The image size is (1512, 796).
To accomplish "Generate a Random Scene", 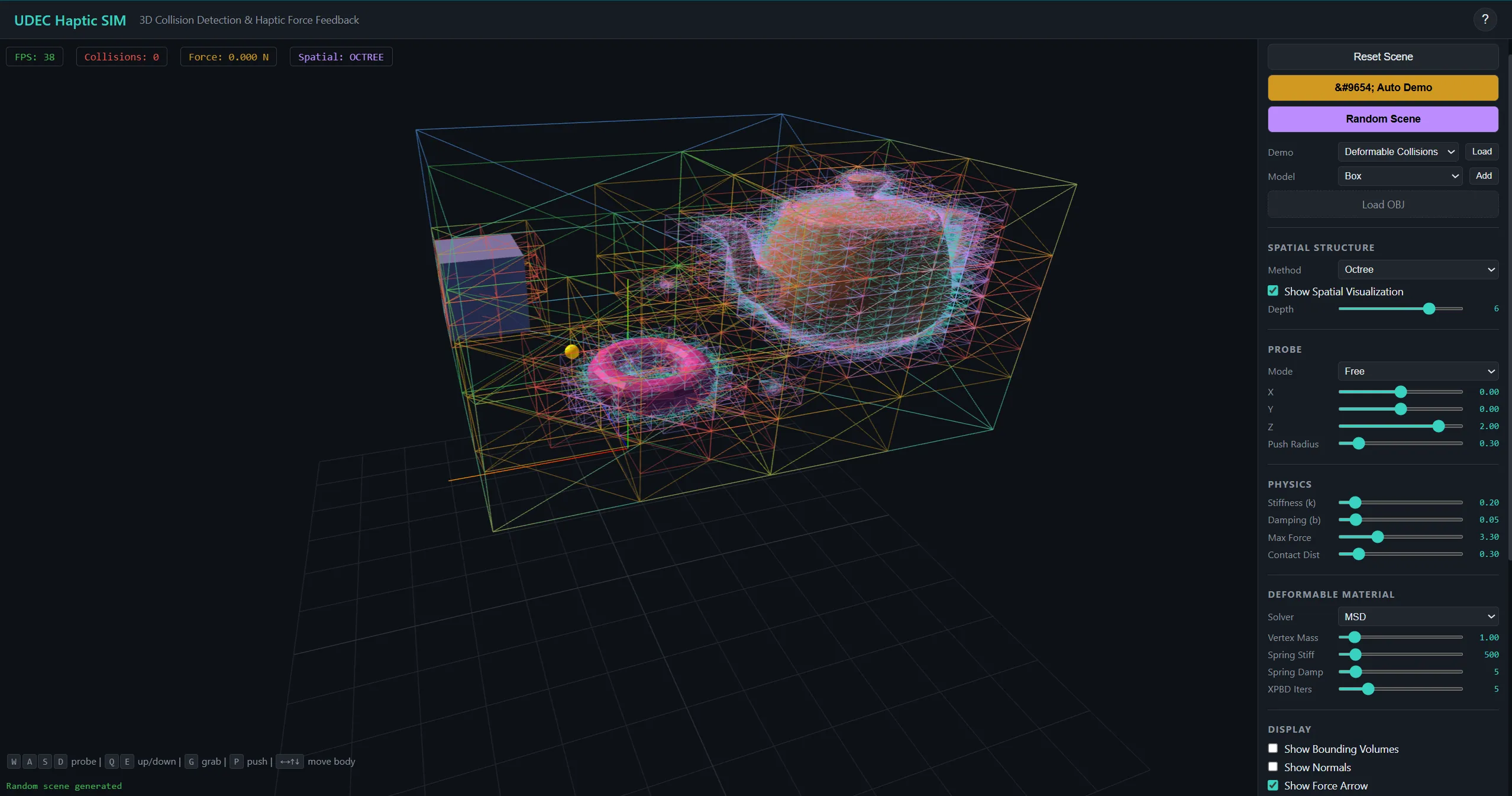I will coord(1383,119).
